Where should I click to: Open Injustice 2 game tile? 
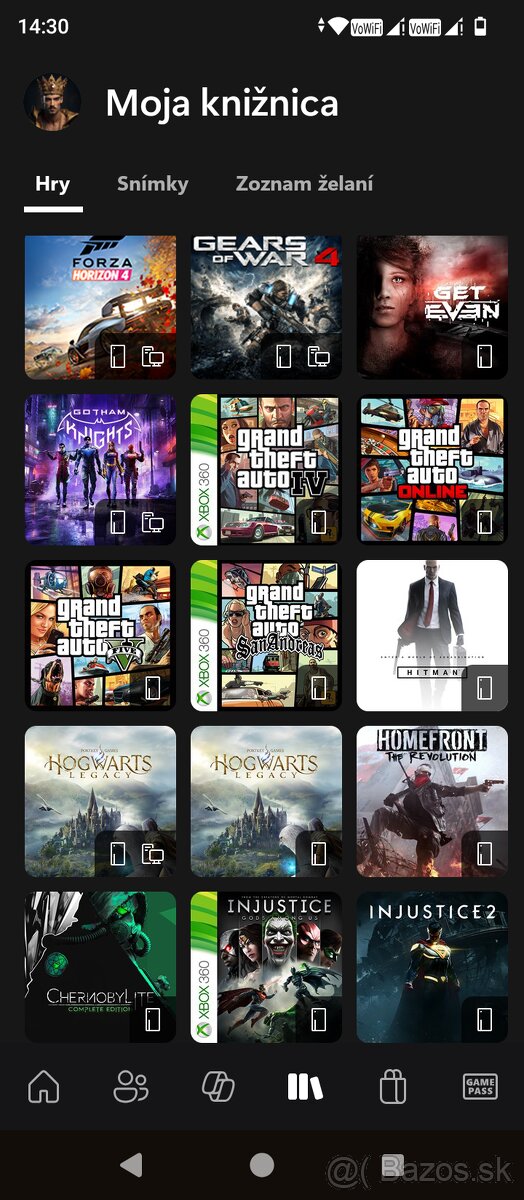[432, 967]
